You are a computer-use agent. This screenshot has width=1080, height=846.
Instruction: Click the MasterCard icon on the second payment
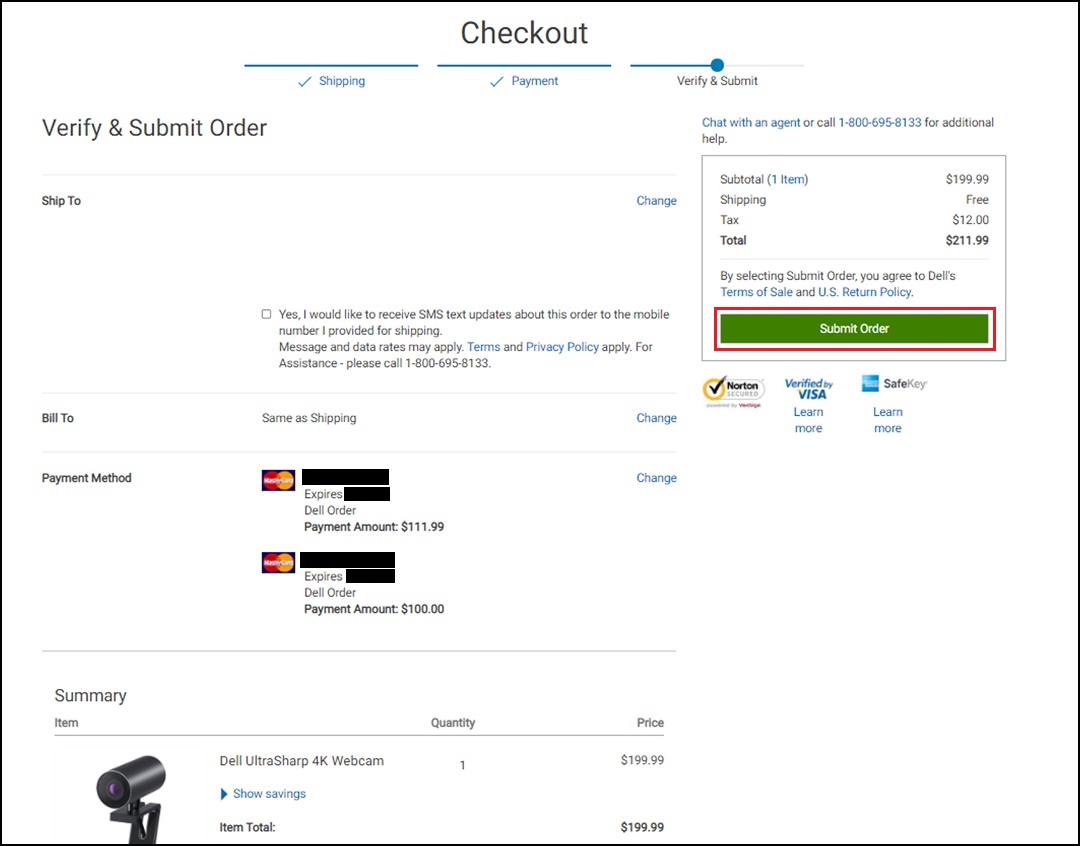[x=277, y=562]
